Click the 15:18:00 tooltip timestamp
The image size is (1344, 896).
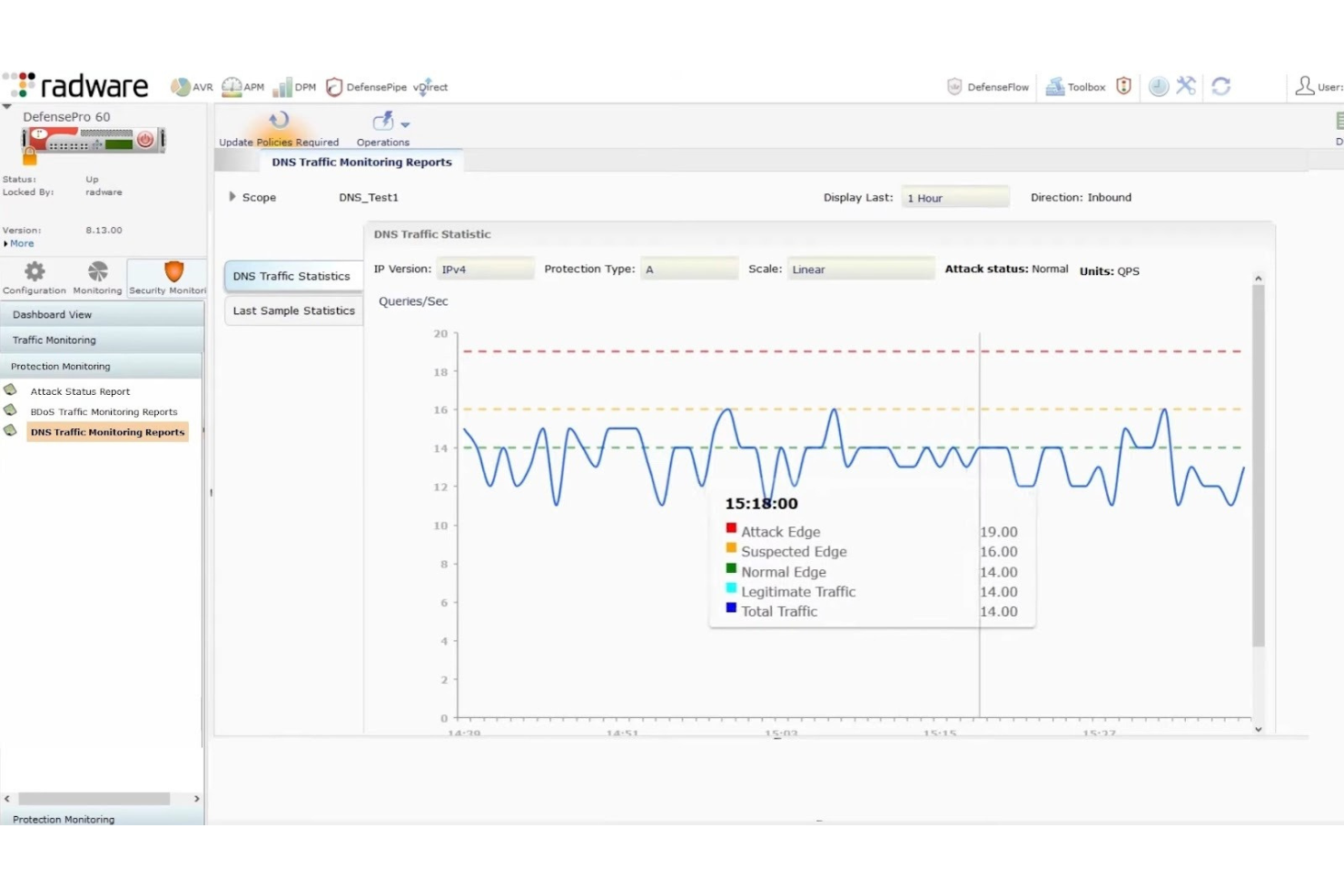coord(761,503)
